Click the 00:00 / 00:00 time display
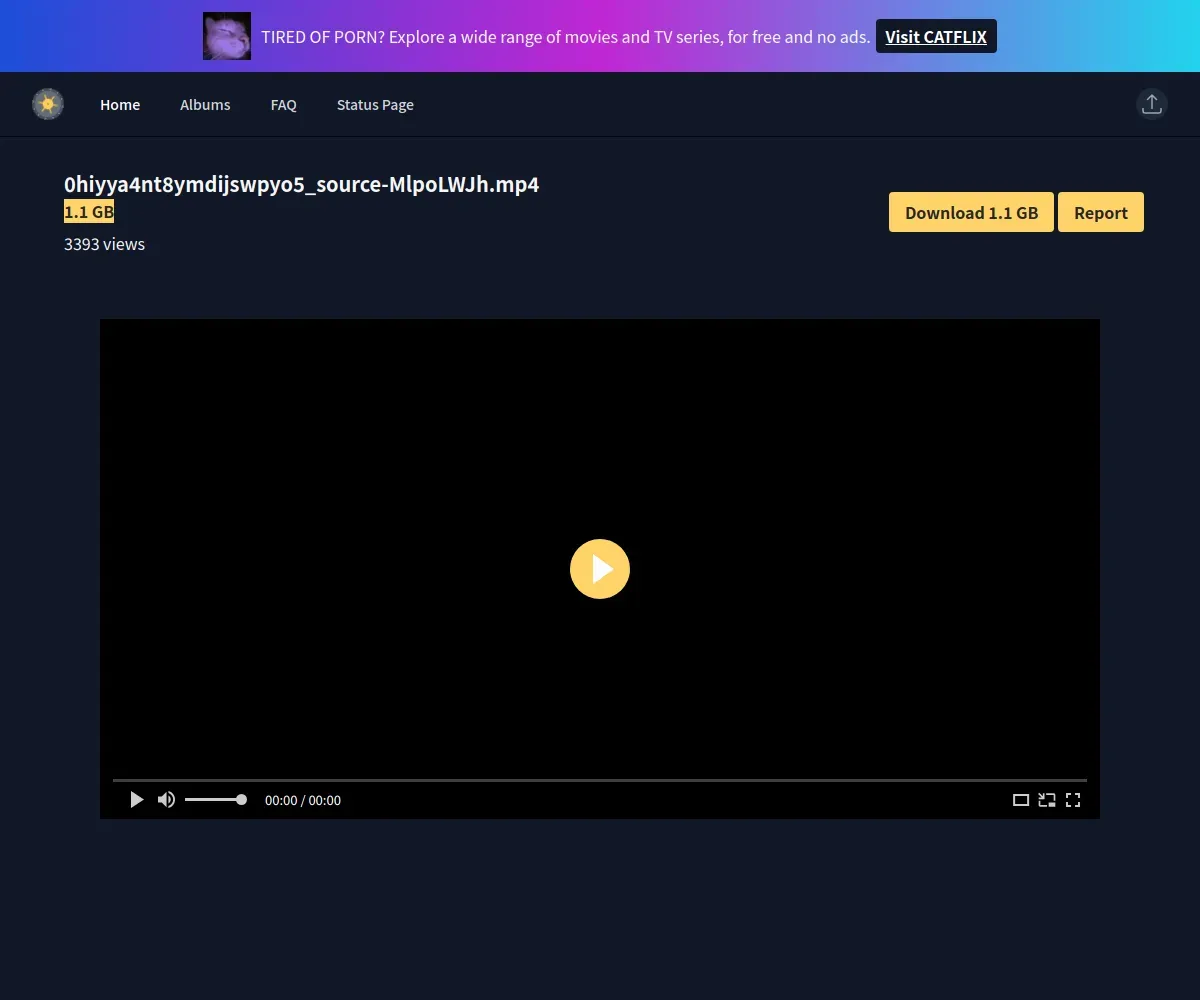Image resolution: width=1200 pixels, height=1000 pixels. click(x=303, y=800)
